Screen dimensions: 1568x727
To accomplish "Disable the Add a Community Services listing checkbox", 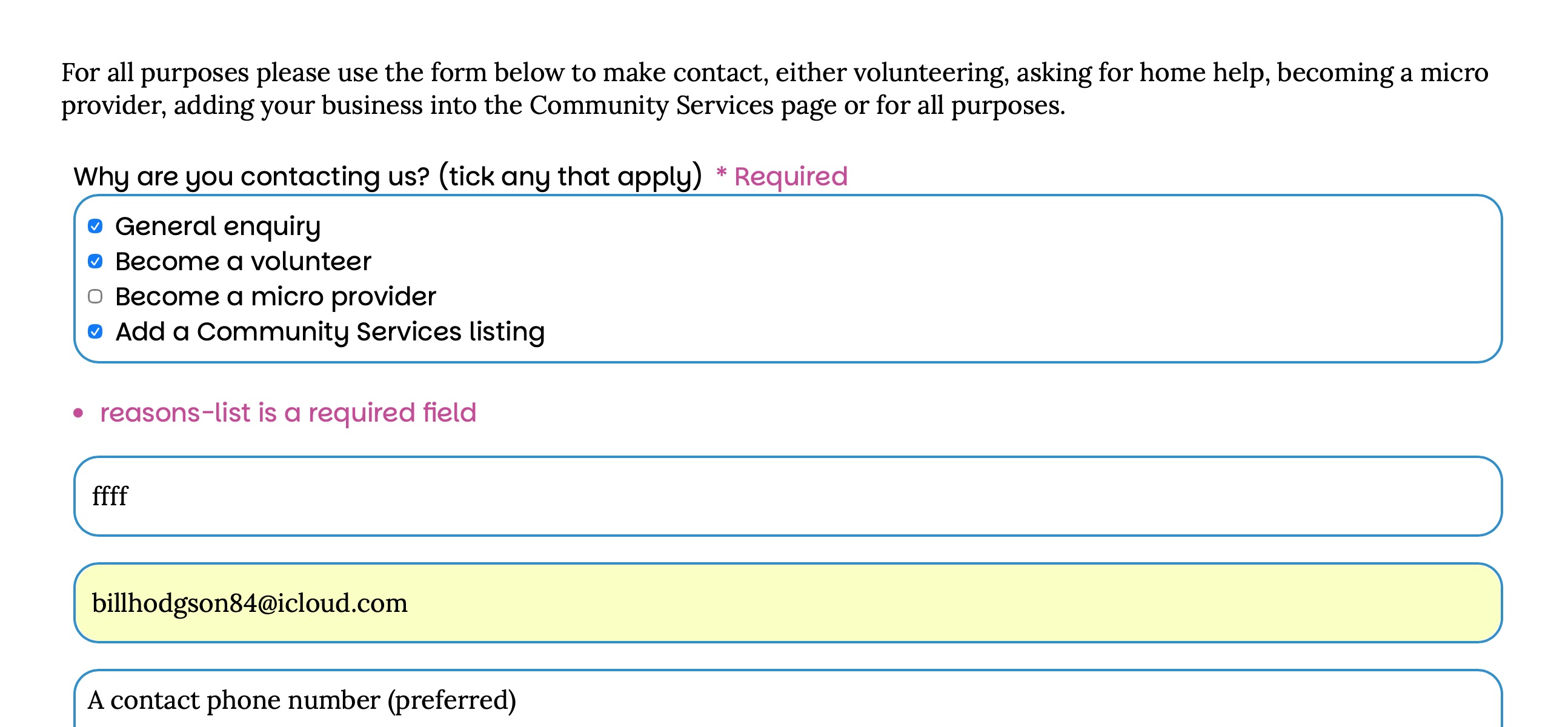I will [95, 332].
